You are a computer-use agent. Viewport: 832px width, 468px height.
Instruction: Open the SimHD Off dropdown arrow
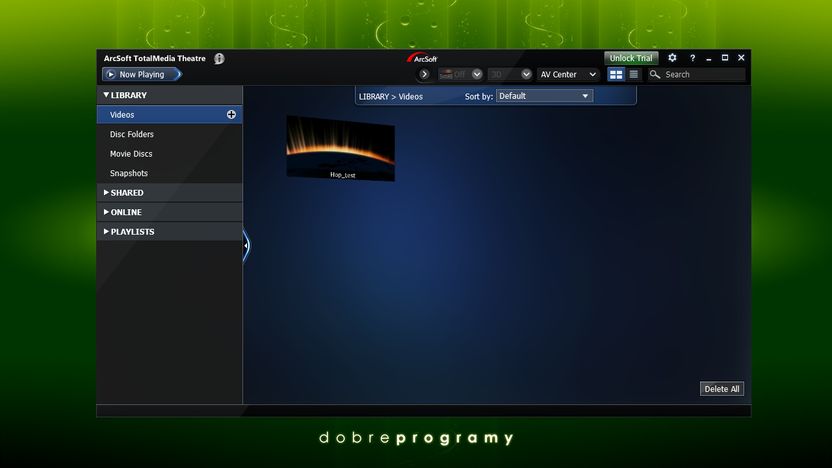click(x=476, y=74)
